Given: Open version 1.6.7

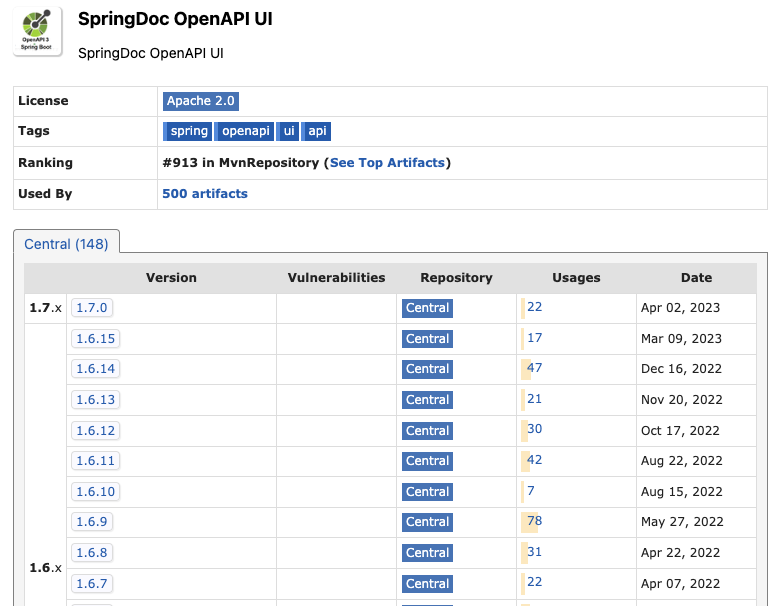Looking at the screenshot, I should [92, 584].
